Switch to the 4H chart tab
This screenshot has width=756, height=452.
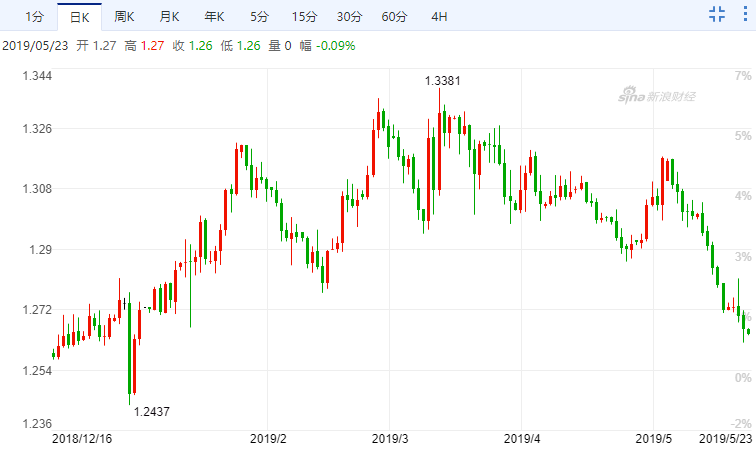click(x=439, y=17)
